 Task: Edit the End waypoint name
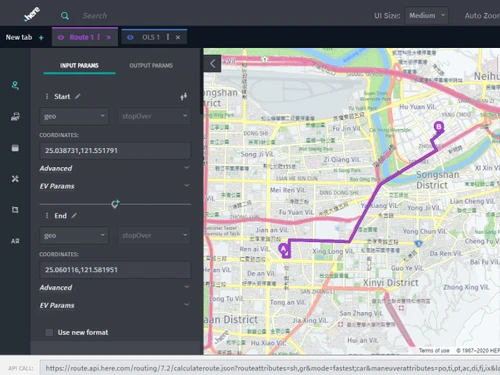click(74, 216)
